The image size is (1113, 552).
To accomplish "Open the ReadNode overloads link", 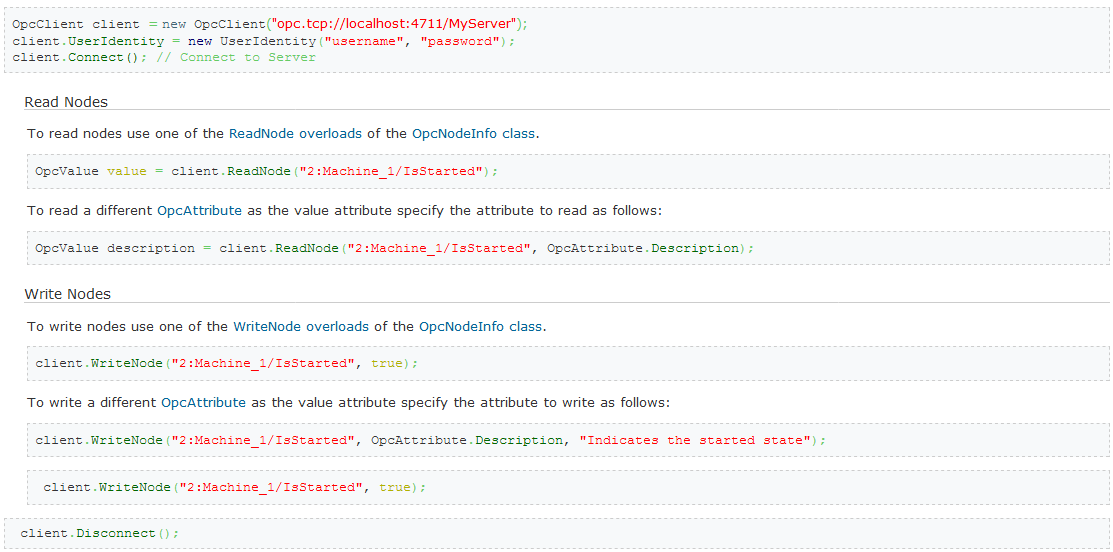I will [x=295, y=133].
